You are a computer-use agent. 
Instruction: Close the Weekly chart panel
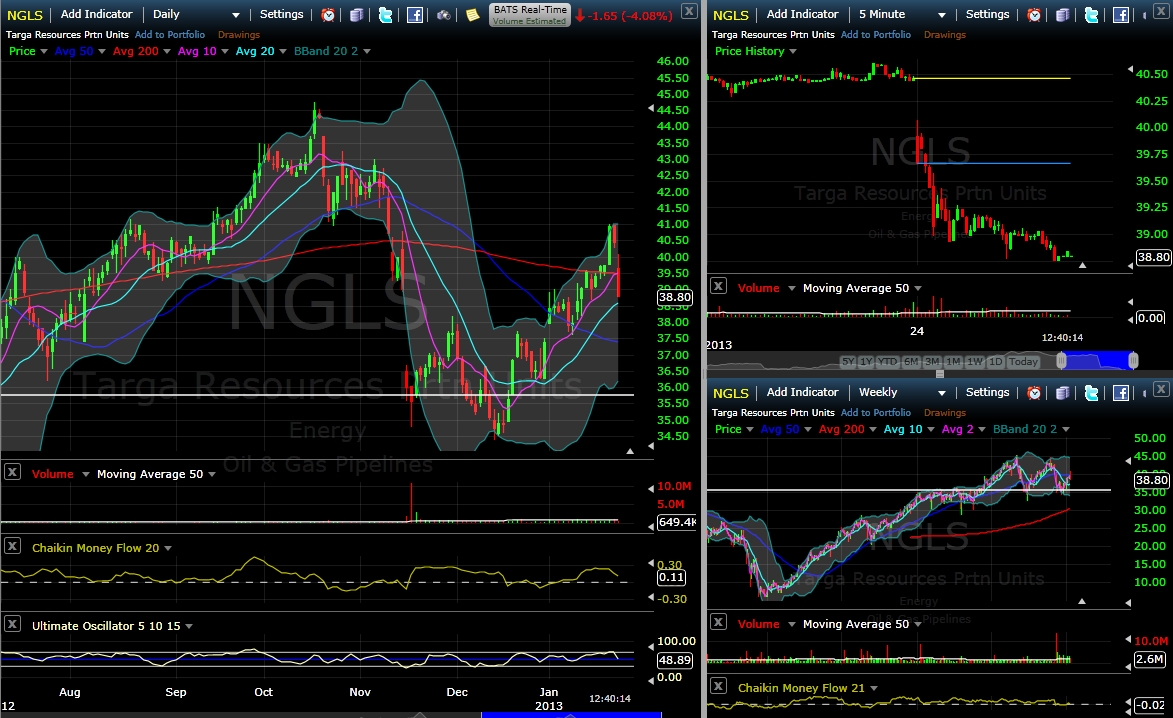coord(1161,390)
